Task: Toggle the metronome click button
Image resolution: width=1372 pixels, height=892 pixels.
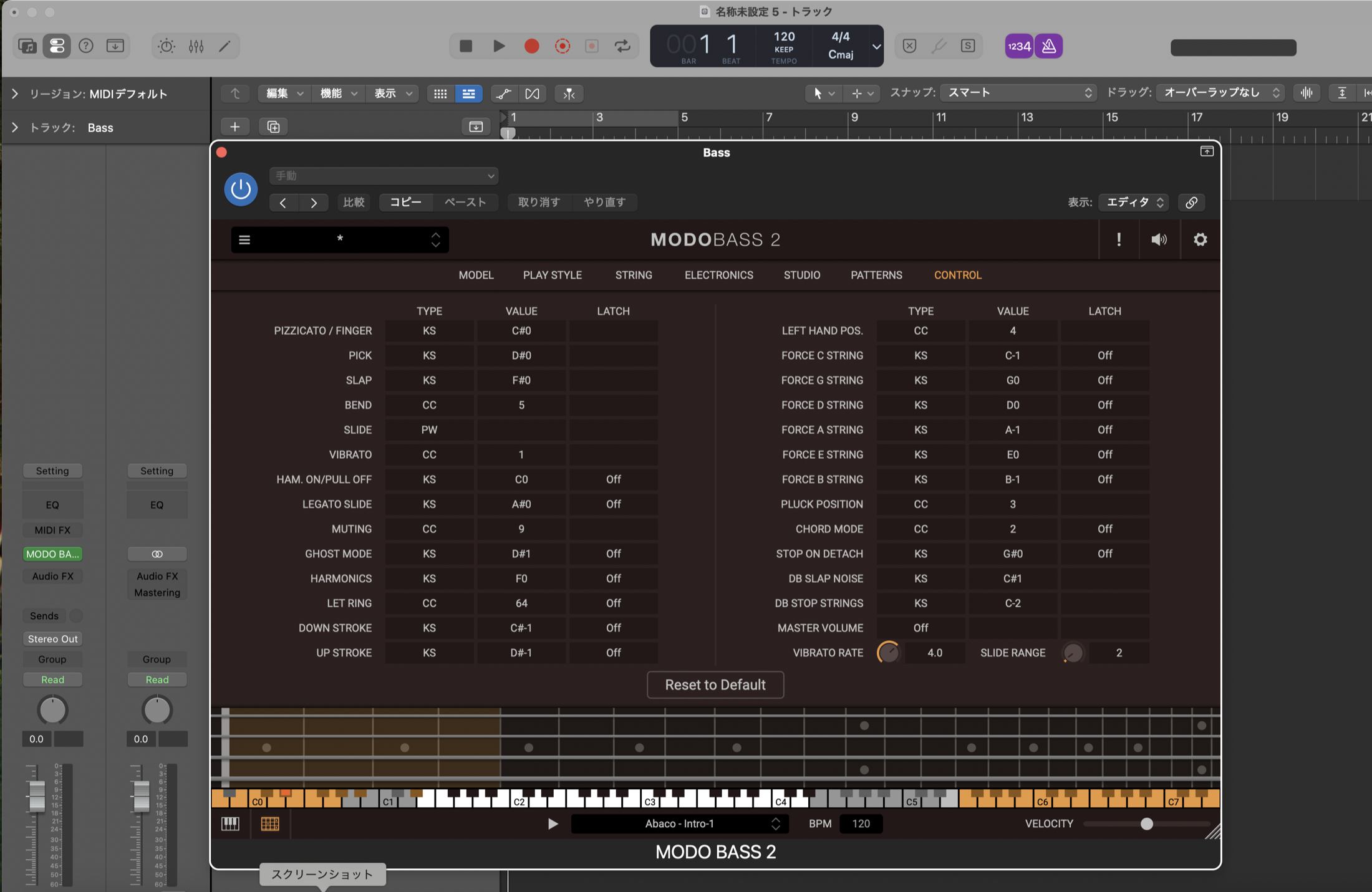Action: click(1049, 46)
